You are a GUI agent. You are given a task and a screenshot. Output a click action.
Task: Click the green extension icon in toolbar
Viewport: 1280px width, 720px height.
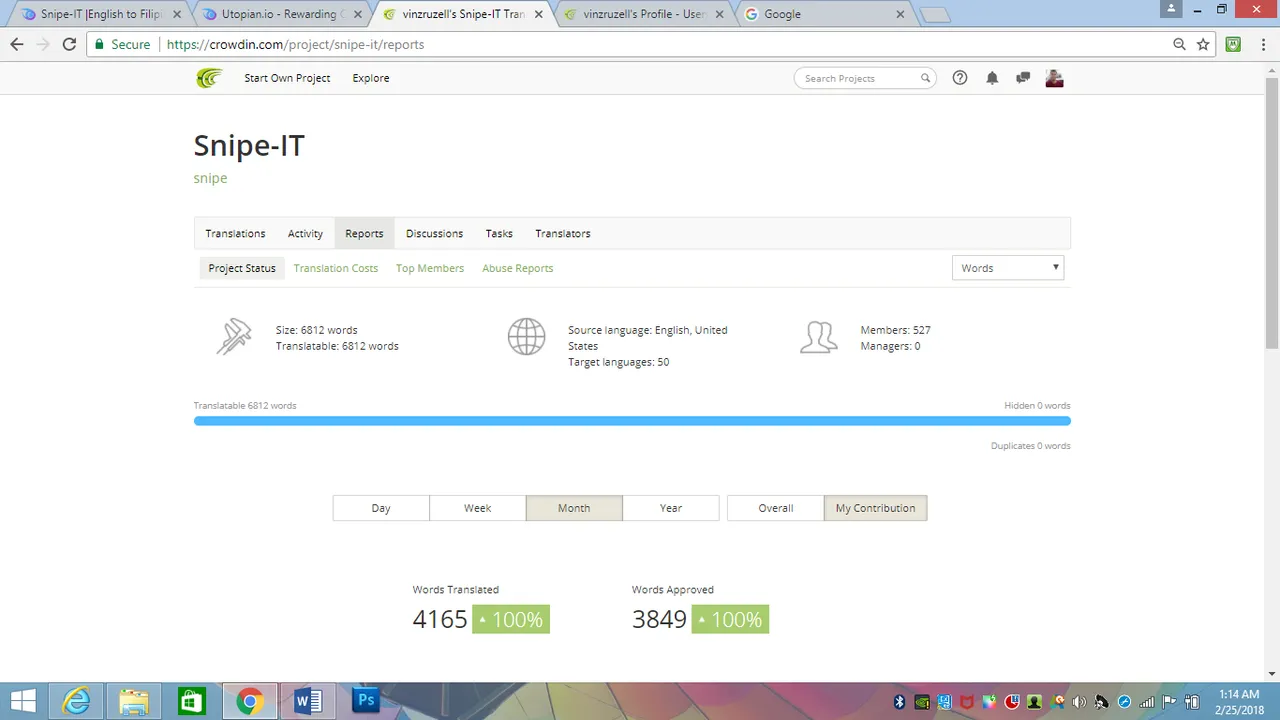pos(1233,44)
